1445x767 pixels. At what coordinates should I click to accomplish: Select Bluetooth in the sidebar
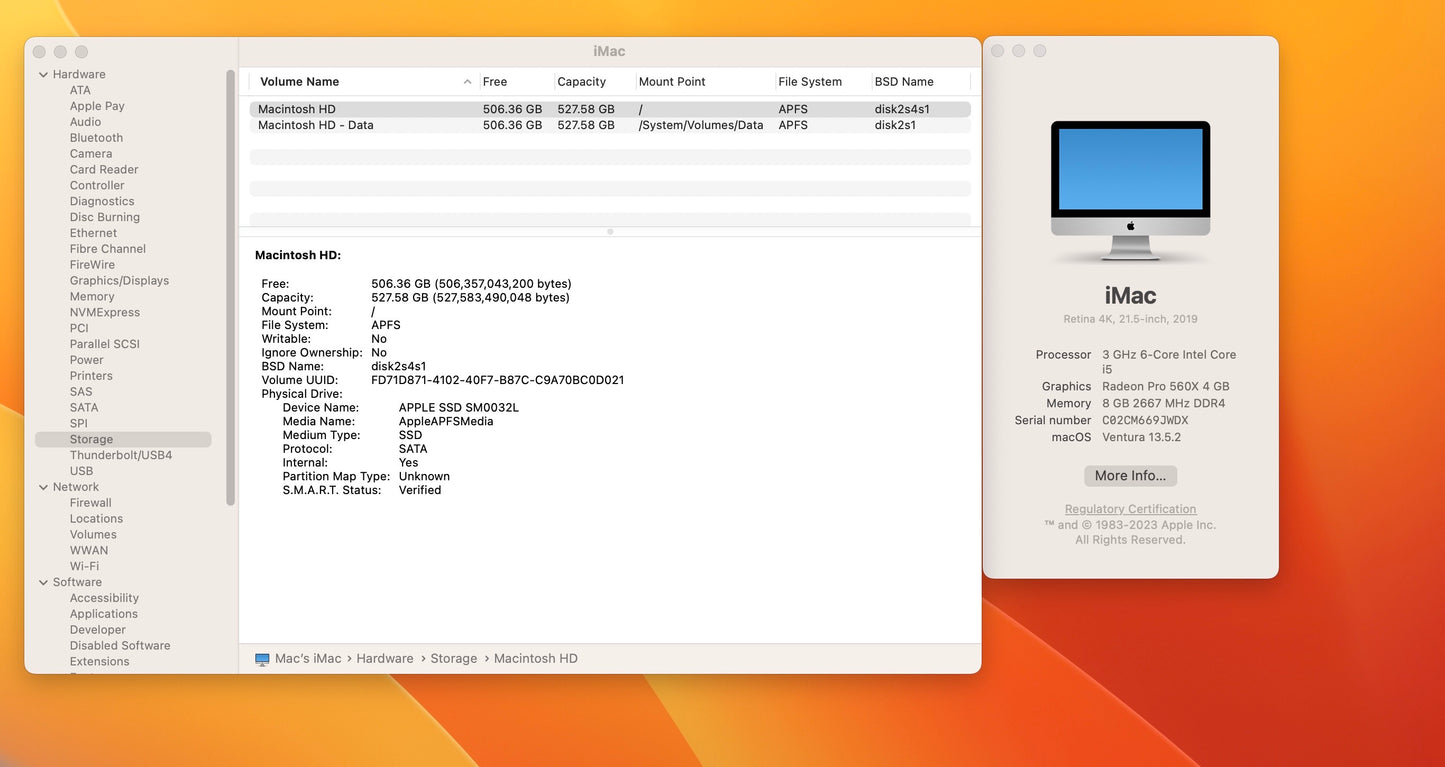coord(96,138)
